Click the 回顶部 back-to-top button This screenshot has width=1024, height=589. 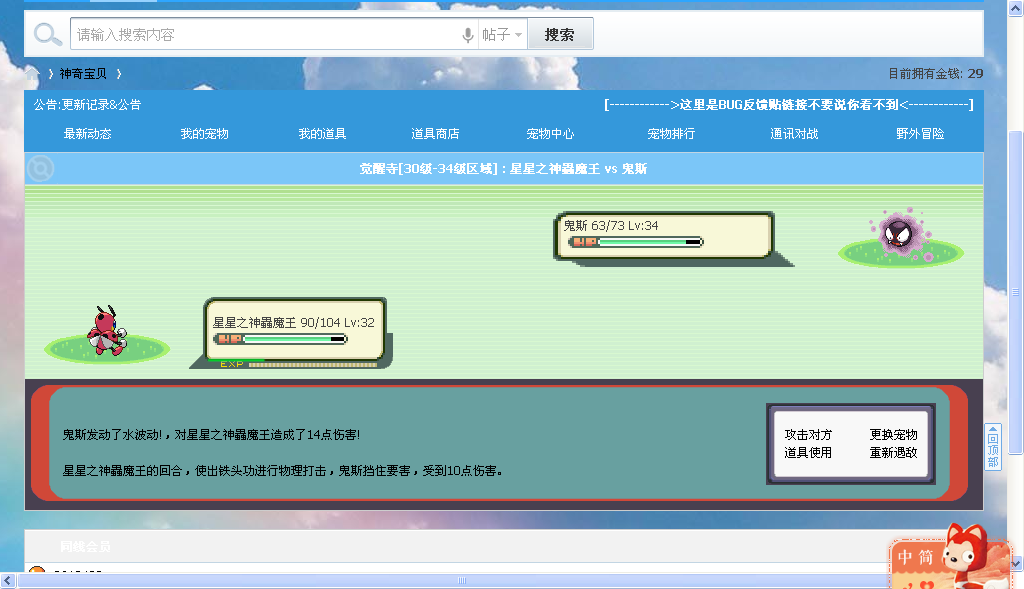point(993,447)
